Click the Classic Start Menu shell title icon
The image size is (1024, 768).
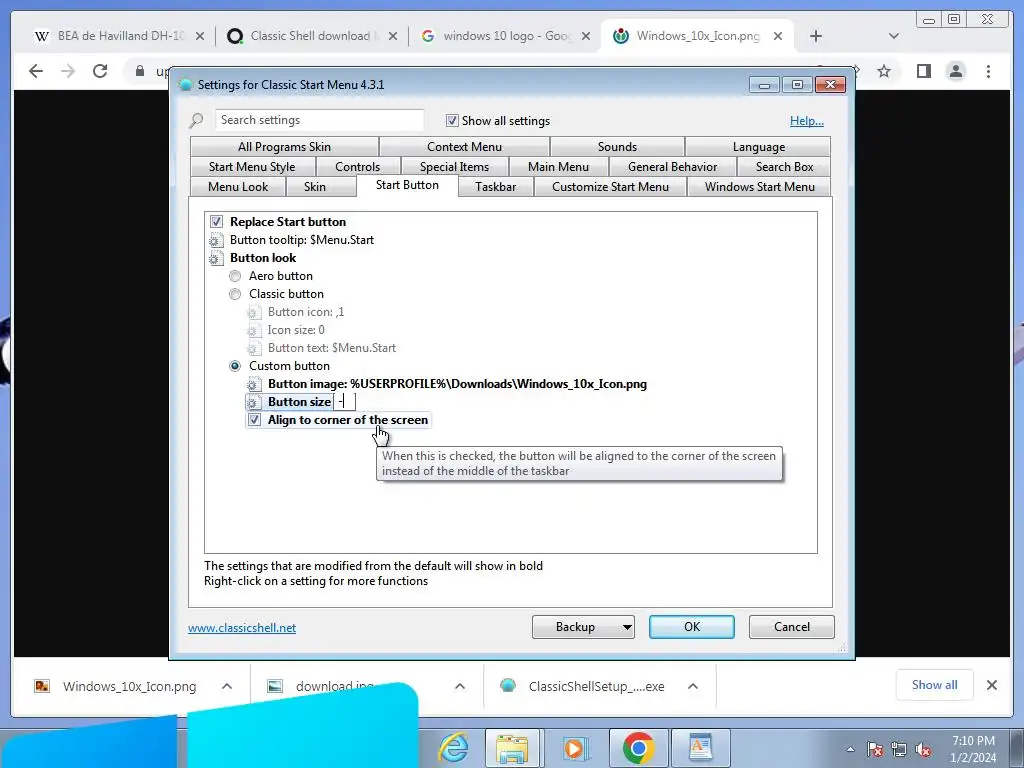(186, 85)
